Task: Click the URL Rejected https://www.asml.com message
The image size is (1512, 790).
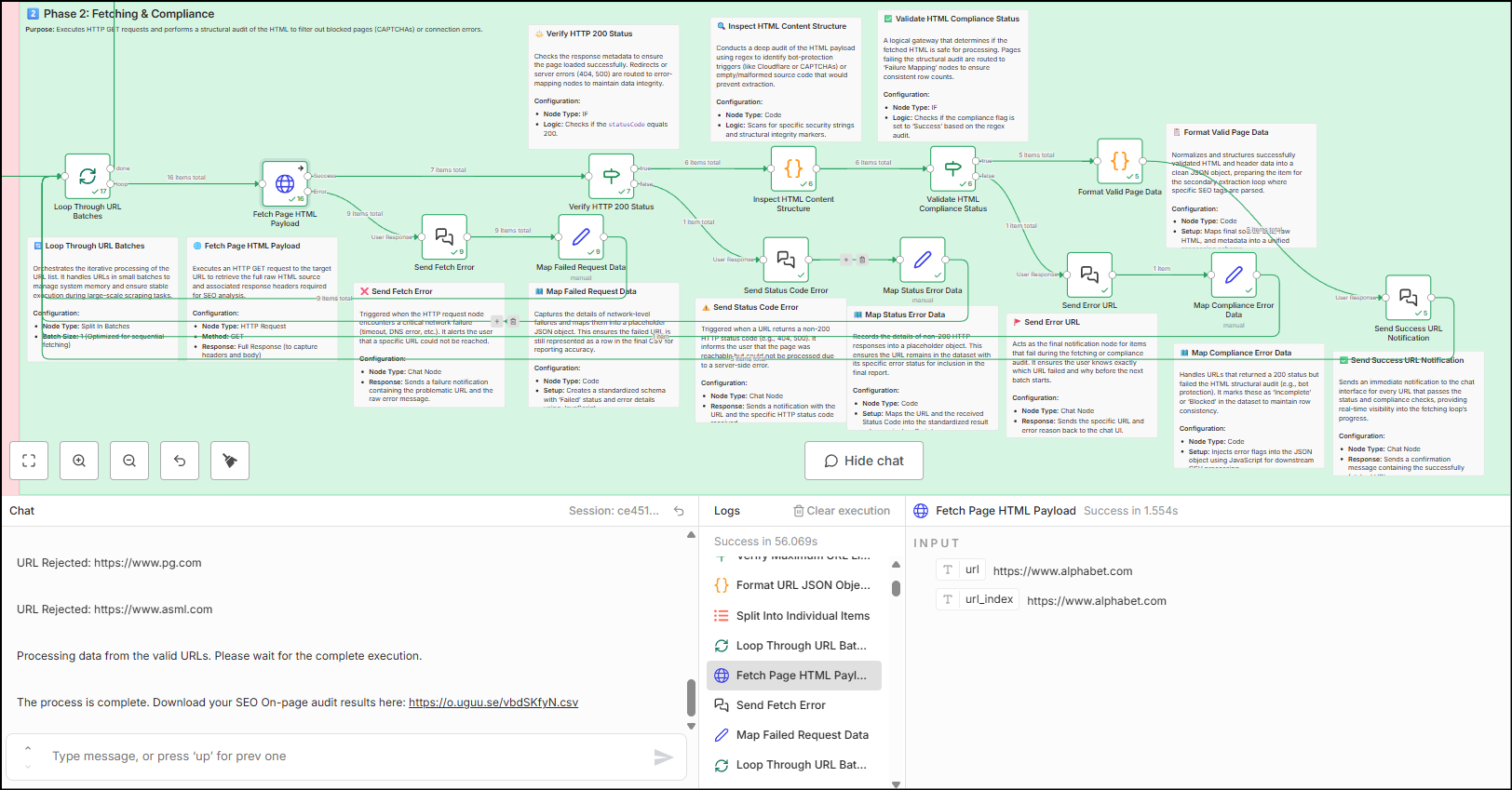Action: (x=115, y=609)
